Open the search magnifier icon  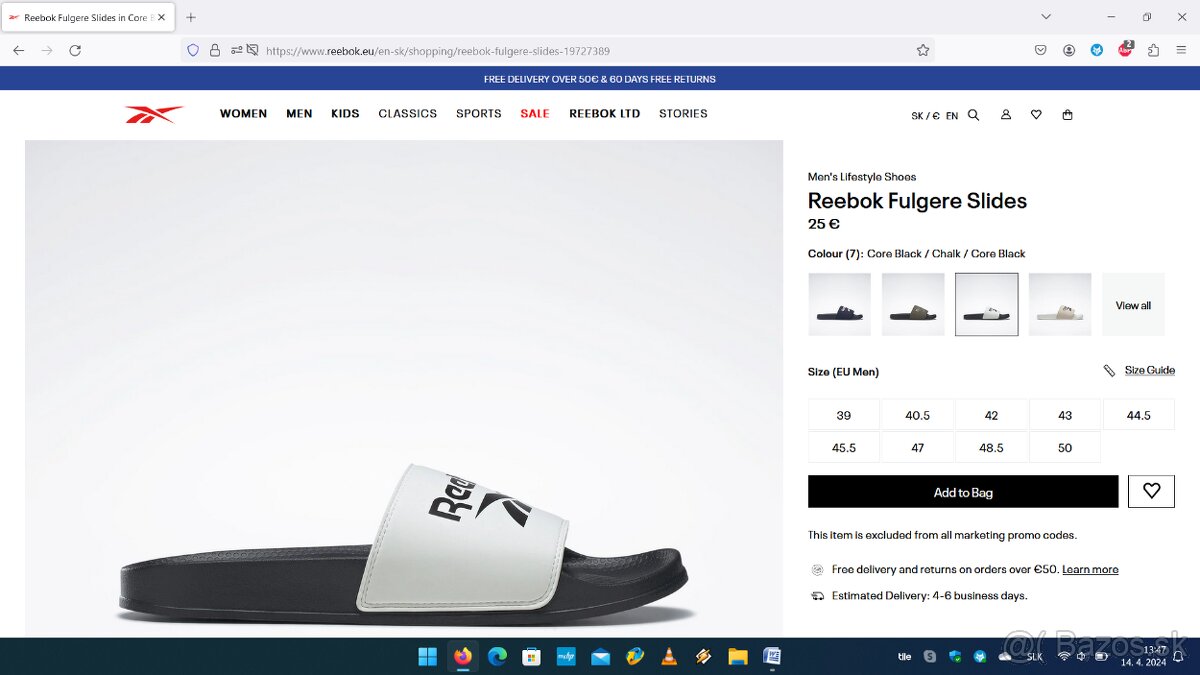[974, 114]
